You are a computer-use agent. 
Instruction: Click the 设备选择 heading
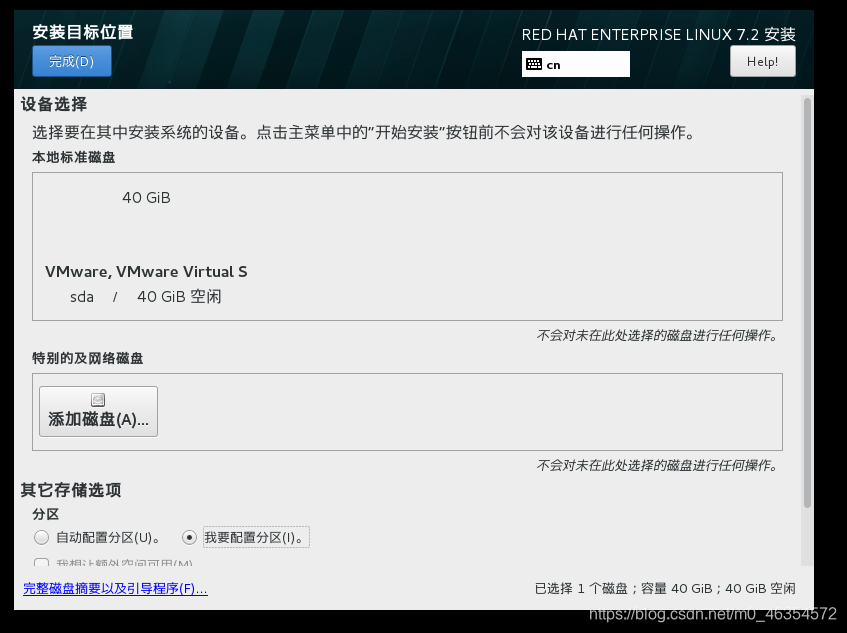[x=54, y=104]
